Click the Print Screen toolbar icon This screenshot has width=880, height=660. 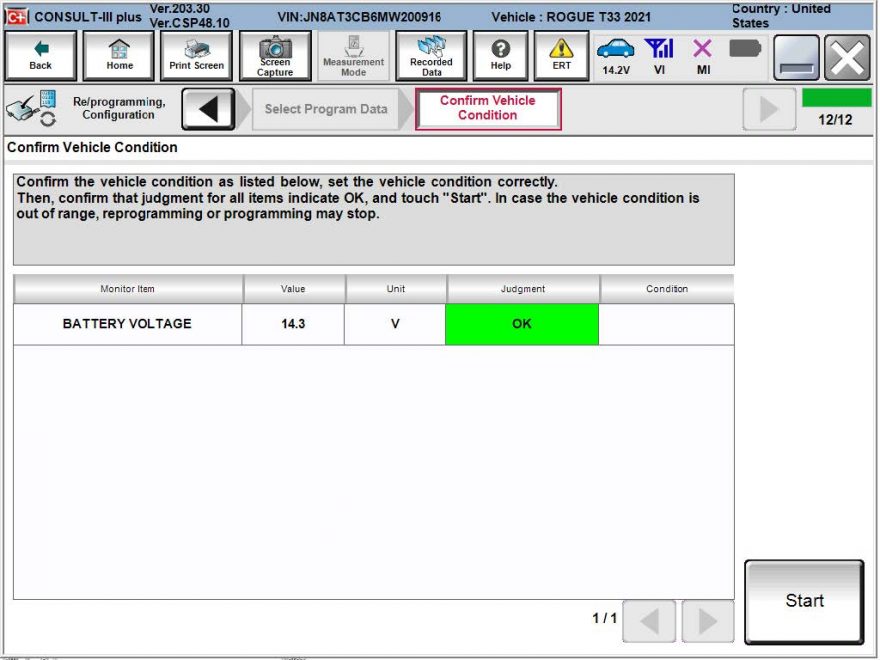point(195,55)
